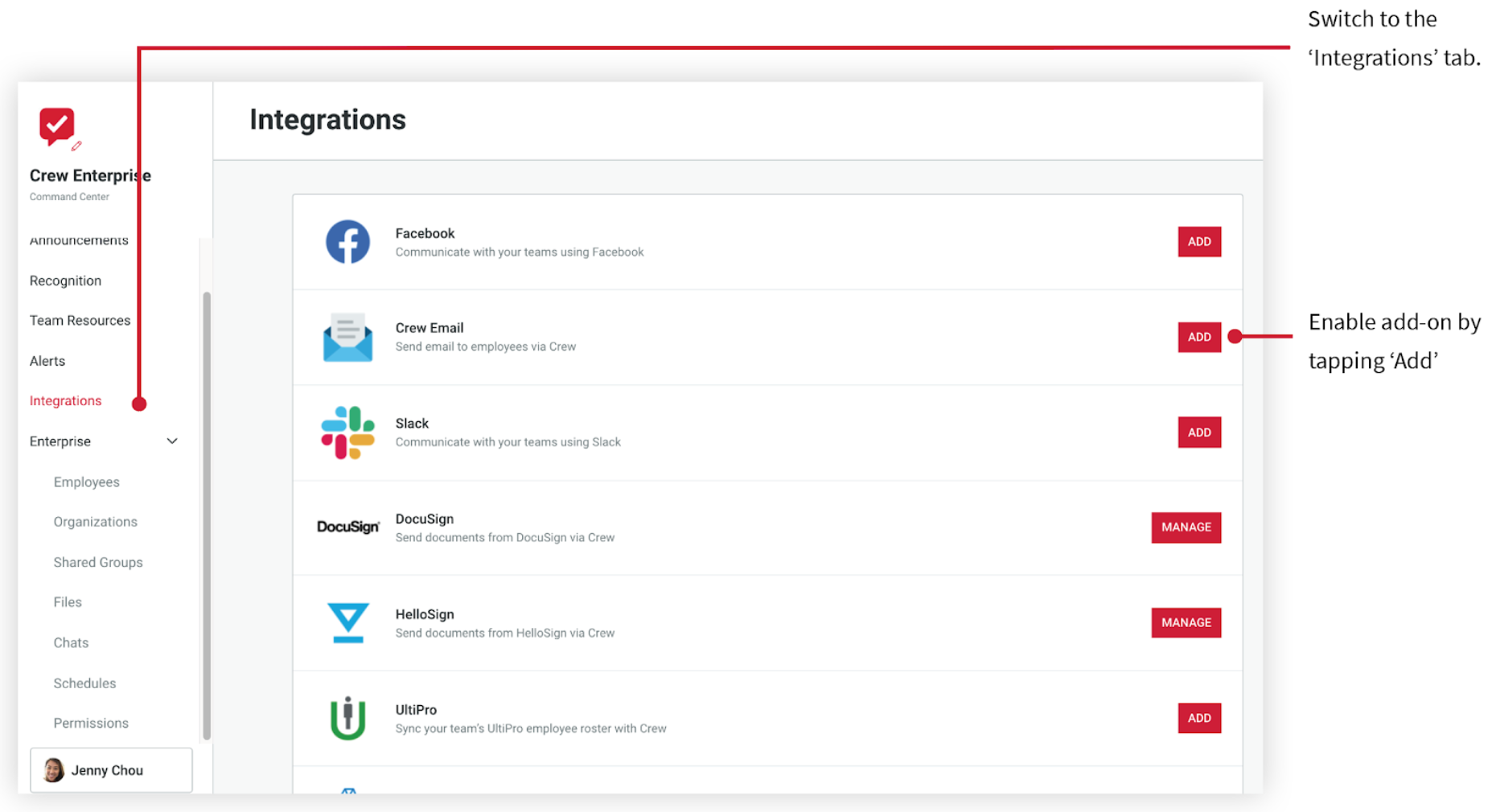Select the Integrations sidebar item
Image resolution: width=1496 pixels, height=812 pixels.
tap(65, 401)
